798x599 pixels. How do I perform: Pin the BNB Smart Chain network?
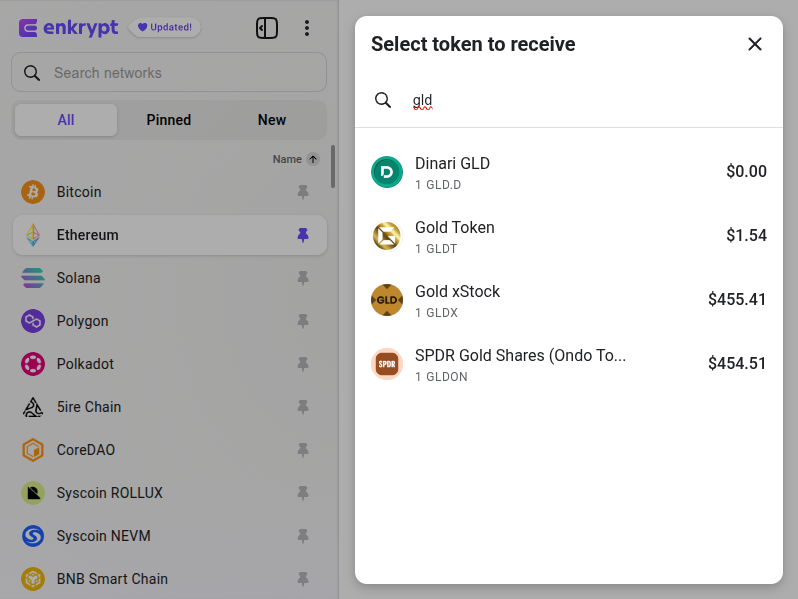pyautogui.click(x=303, y=579)
